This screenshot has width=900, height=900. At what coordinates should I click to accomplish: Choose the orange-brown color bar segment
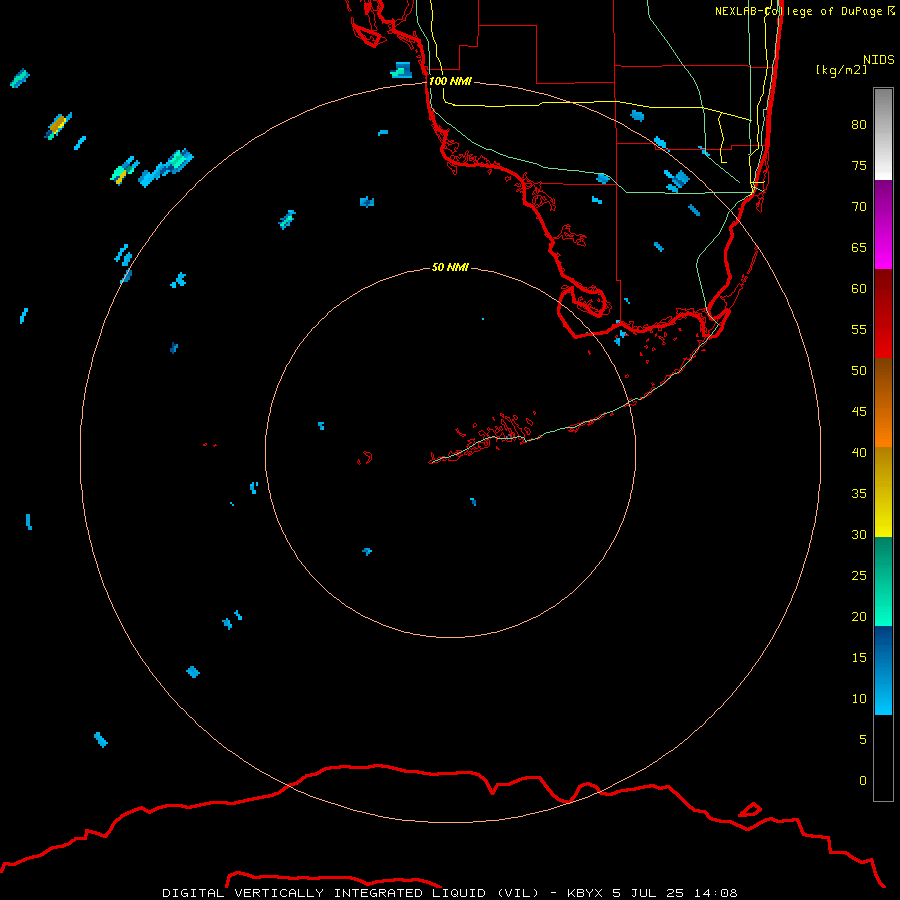(883, 403)
